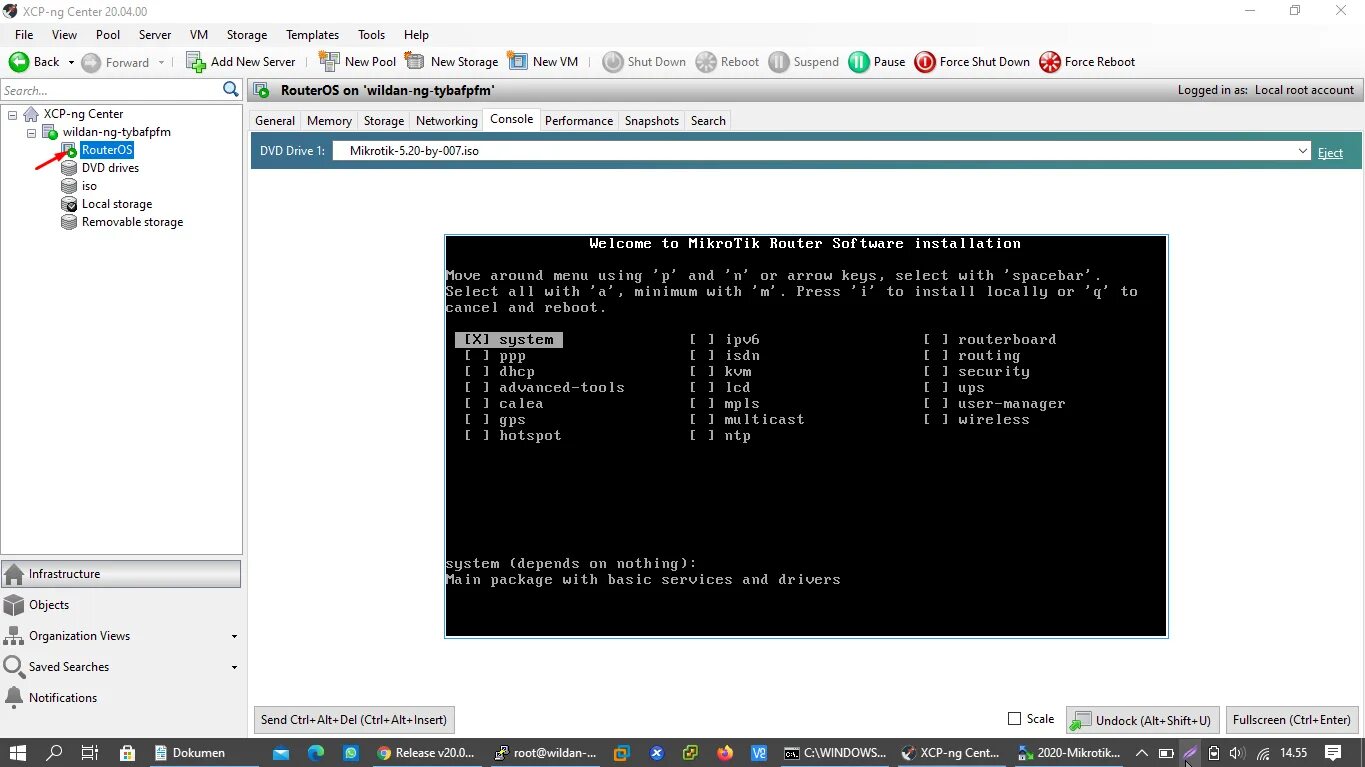This screenshot has height=767, width=1365.
Task: Open the Objects view
Action: tap(121, 605)
